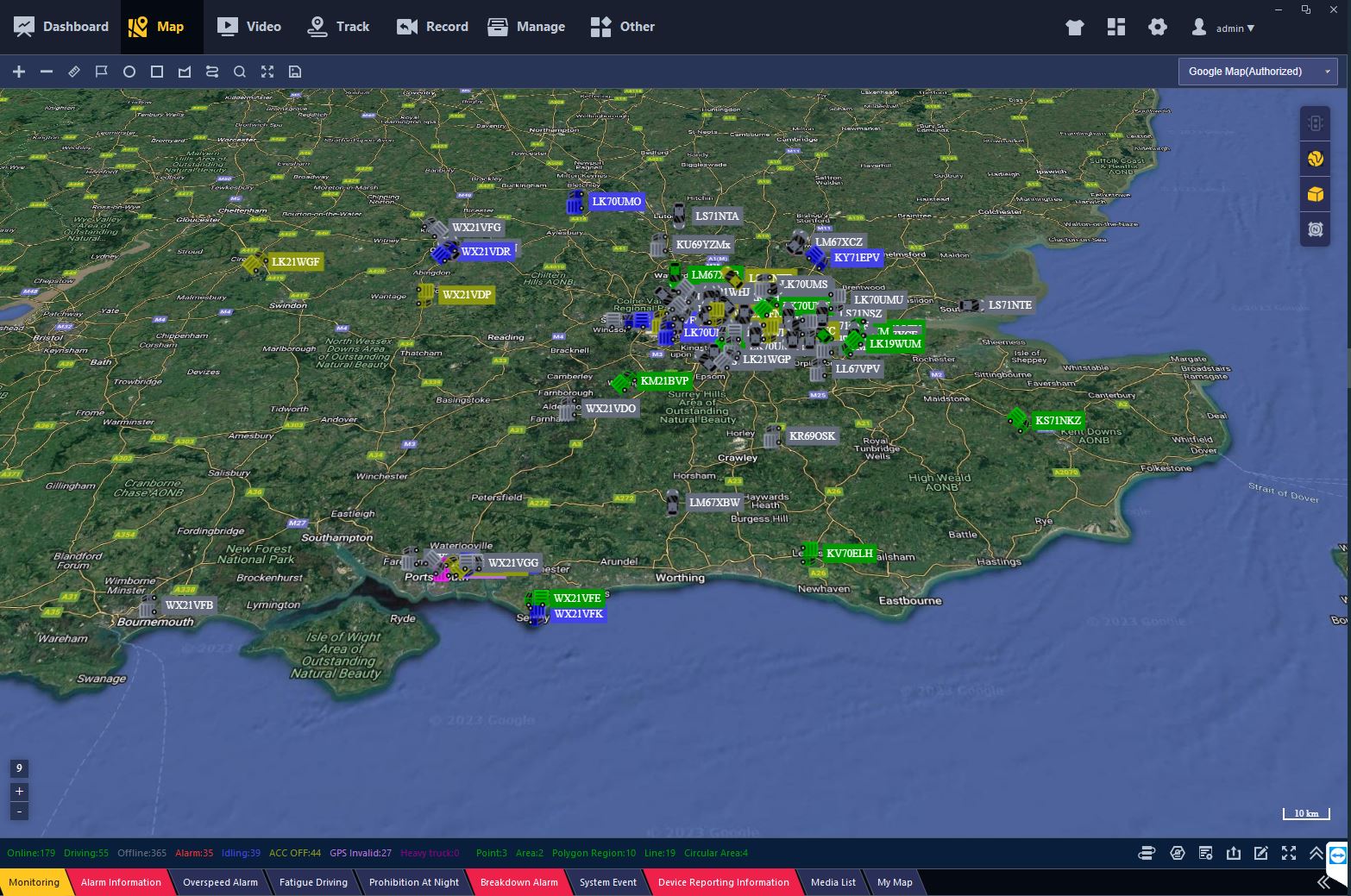1351x896 pixels.
Task: Pick the polygon region drawing tool
Action: (185, 72)
